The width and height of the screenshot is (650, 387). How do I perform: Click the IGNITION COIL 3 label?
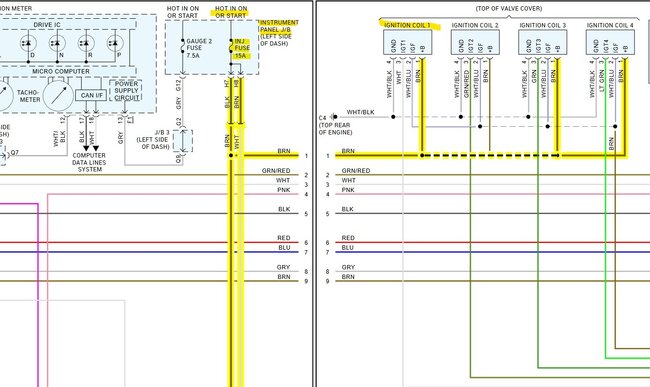tap(543, 25)
